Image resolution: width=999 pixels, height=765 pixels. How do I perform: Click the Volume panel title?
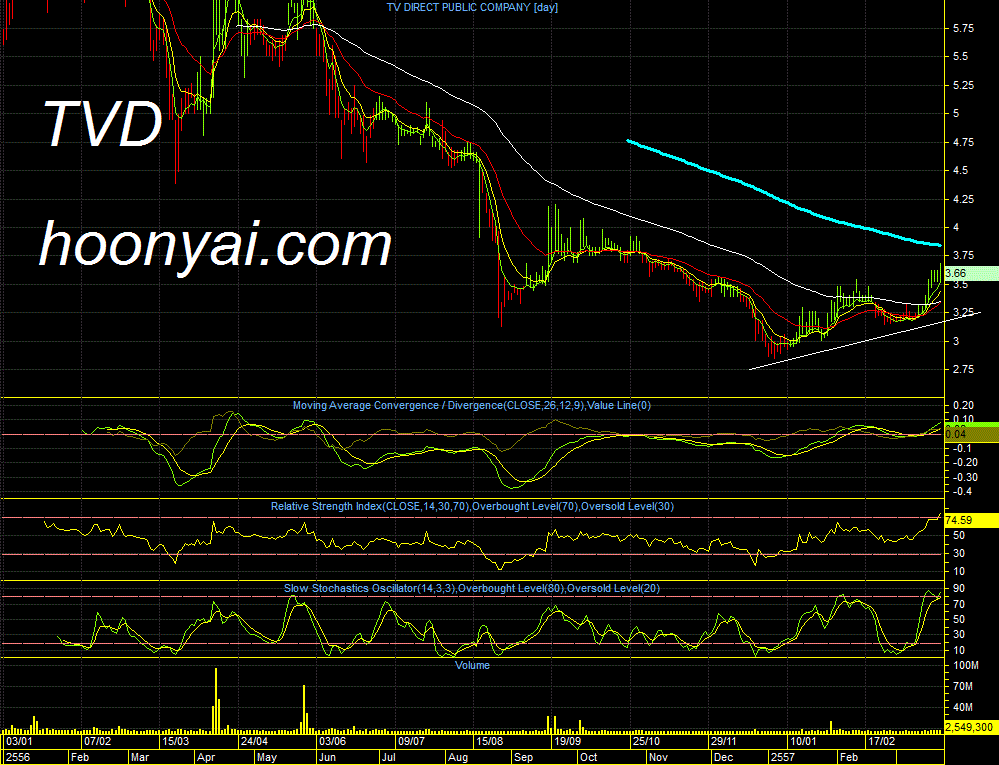click(472, 665)
